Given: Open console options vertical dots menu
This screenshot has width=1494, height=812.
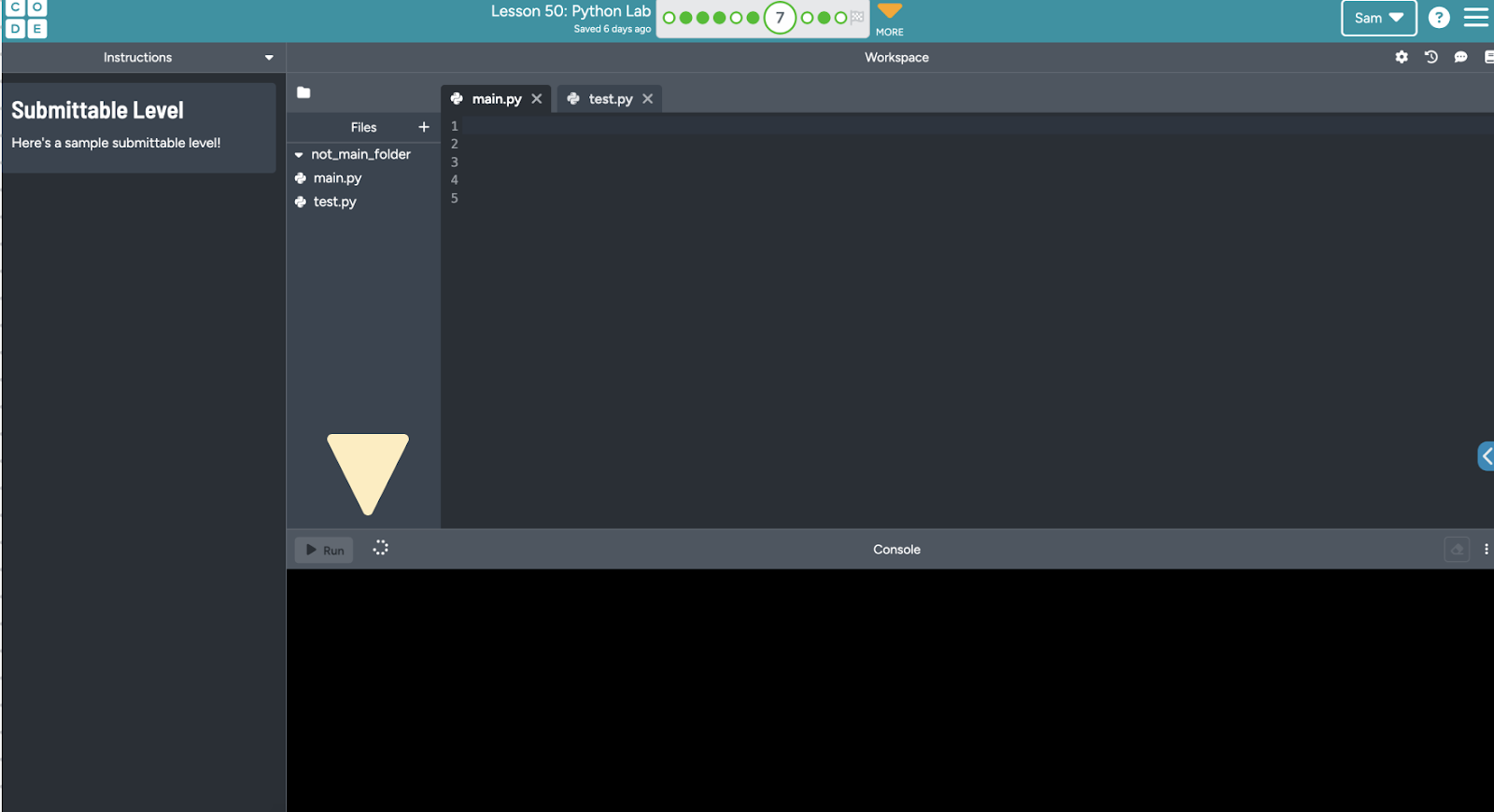Looking at the screenshot, I should click(x=1486, y=550).
